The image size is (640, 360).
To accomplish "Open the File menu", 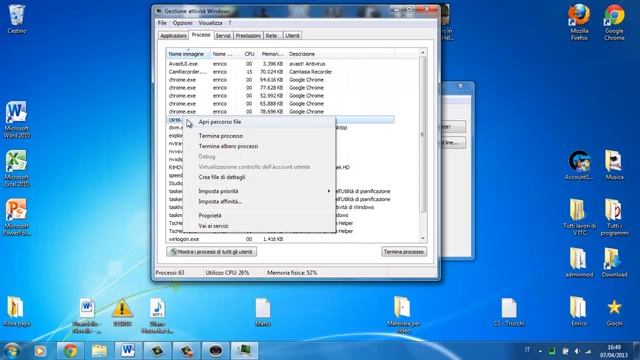I will 162,23.
